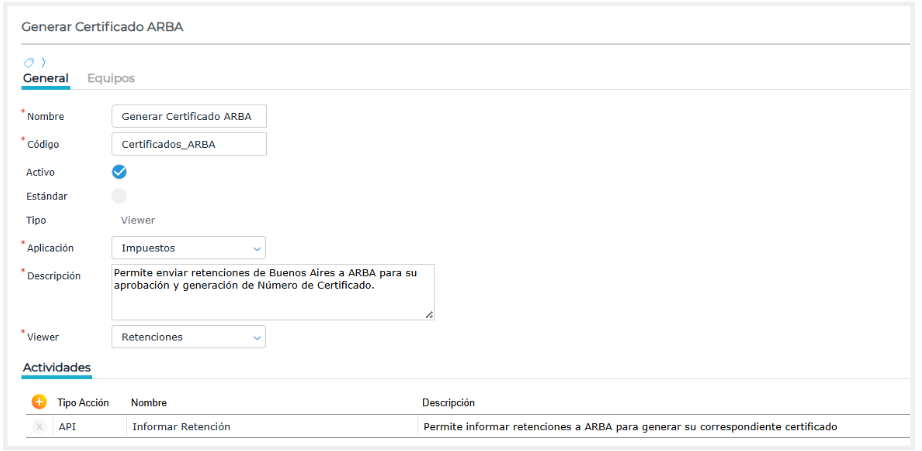Click into the Nombre text field
The image size is (922, 451).
188,116
